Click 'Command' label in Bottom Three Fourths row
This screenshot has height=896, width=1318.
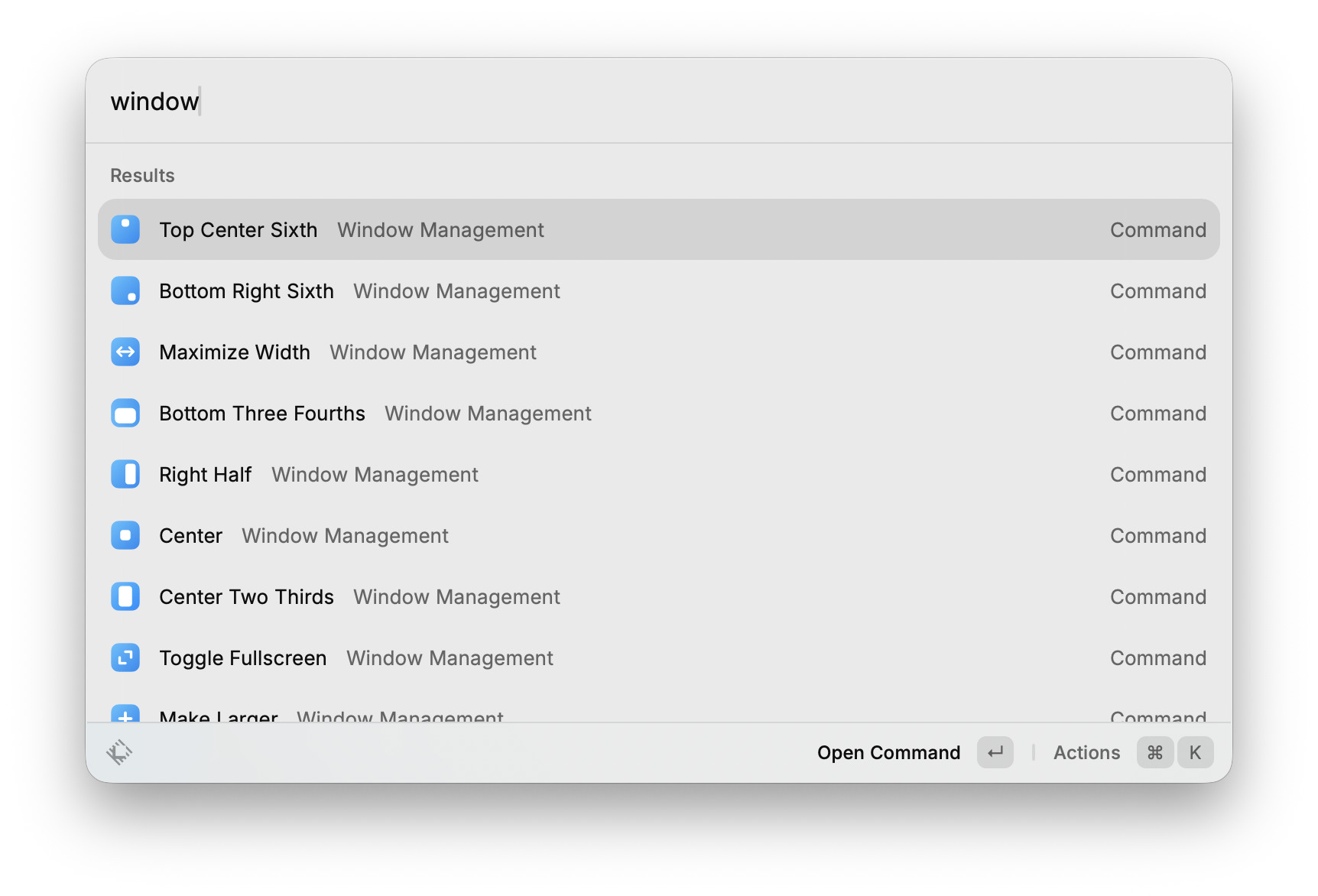(1158, 413)
